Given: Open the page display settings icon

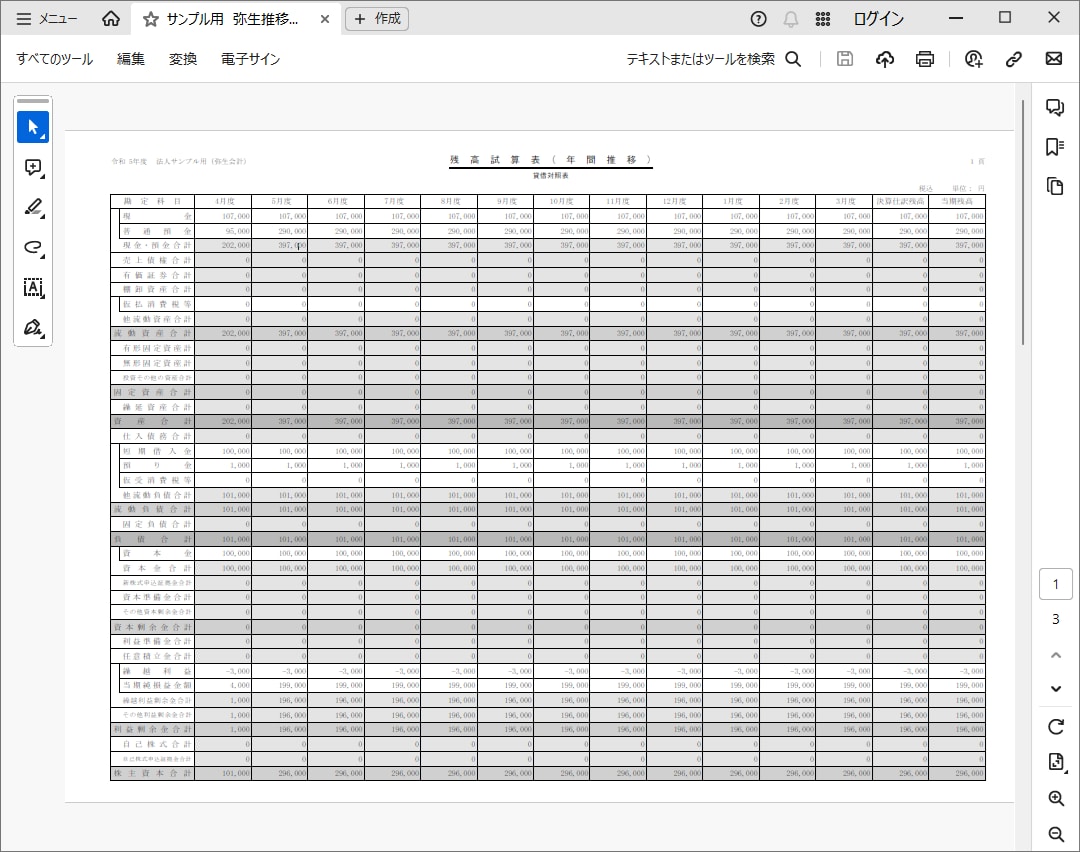Looking at the screenshot, I should point(1055,762).
